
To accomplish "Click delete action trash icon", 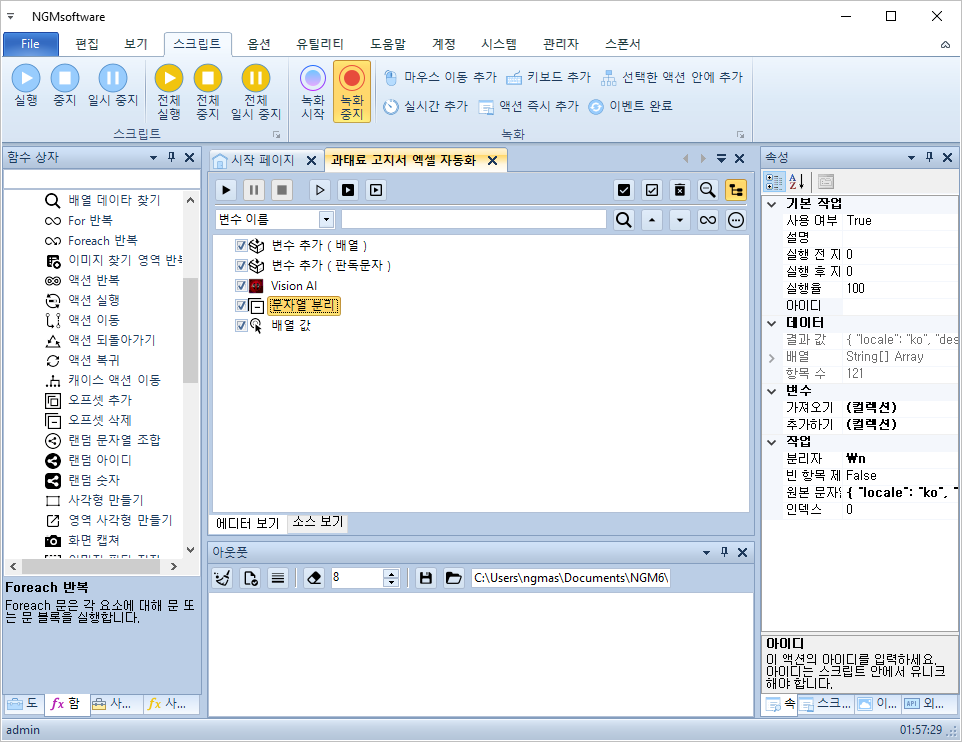I will pos(680,190).
